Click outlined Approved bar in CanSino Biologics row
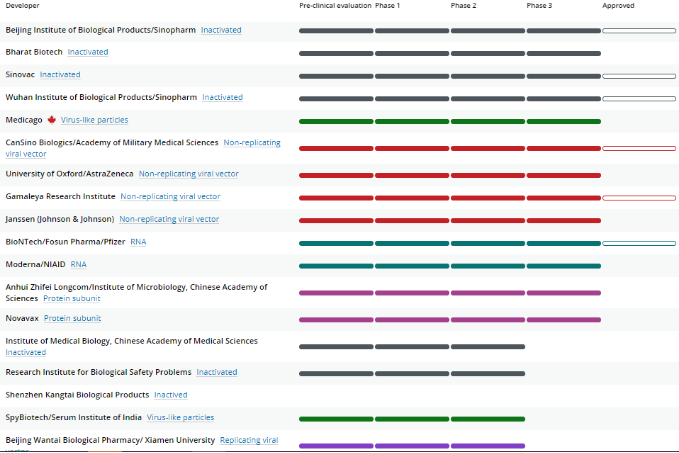This screenshot has height=453, width=679. coord(639,149)
